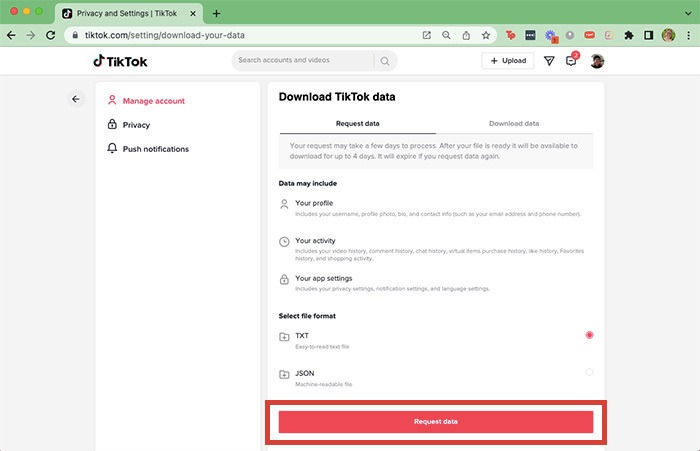The image size is (700, 451).
Task: Click the red Tp extension icon
Action: pos(510,35)
